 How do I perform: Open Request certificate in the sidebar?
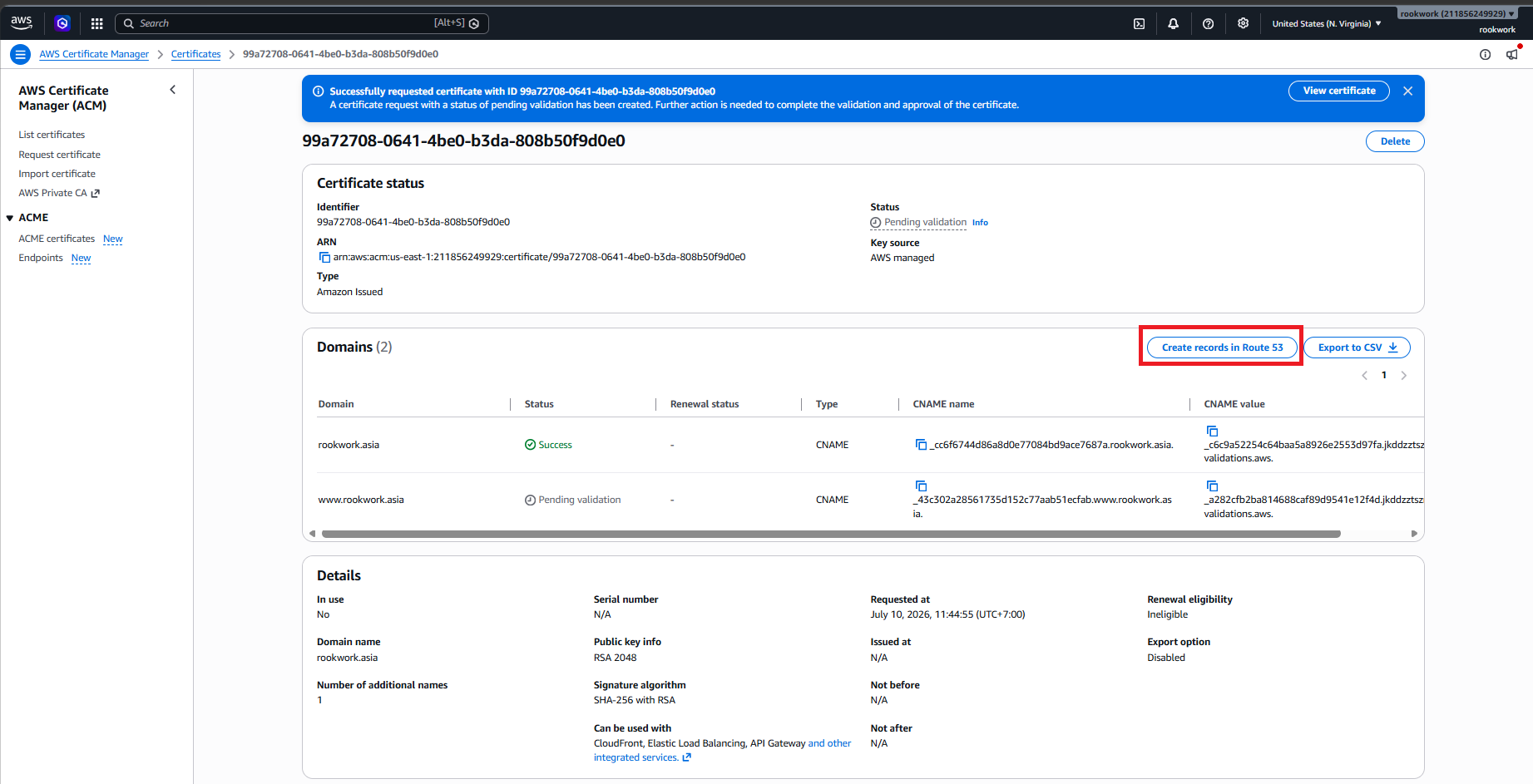59,155
